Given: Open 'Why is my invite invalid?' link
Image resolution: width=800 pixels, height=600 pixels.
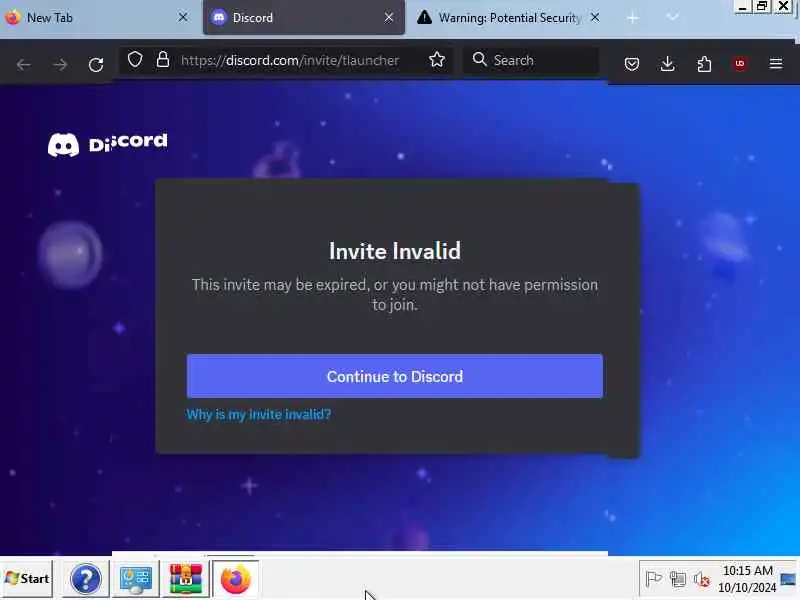Looking at the screenshot, I should pyautogui.click(x=259, y=414).
